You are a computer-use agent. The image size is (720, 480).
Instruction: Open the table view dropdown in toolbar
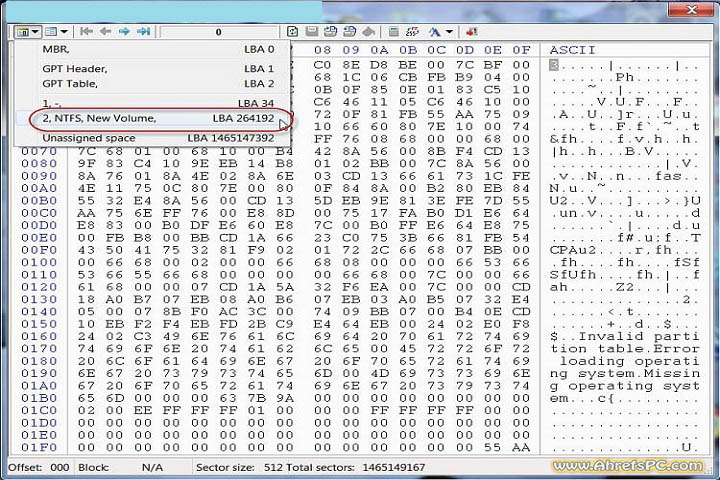pyautogui.click(x=57, y=32)
